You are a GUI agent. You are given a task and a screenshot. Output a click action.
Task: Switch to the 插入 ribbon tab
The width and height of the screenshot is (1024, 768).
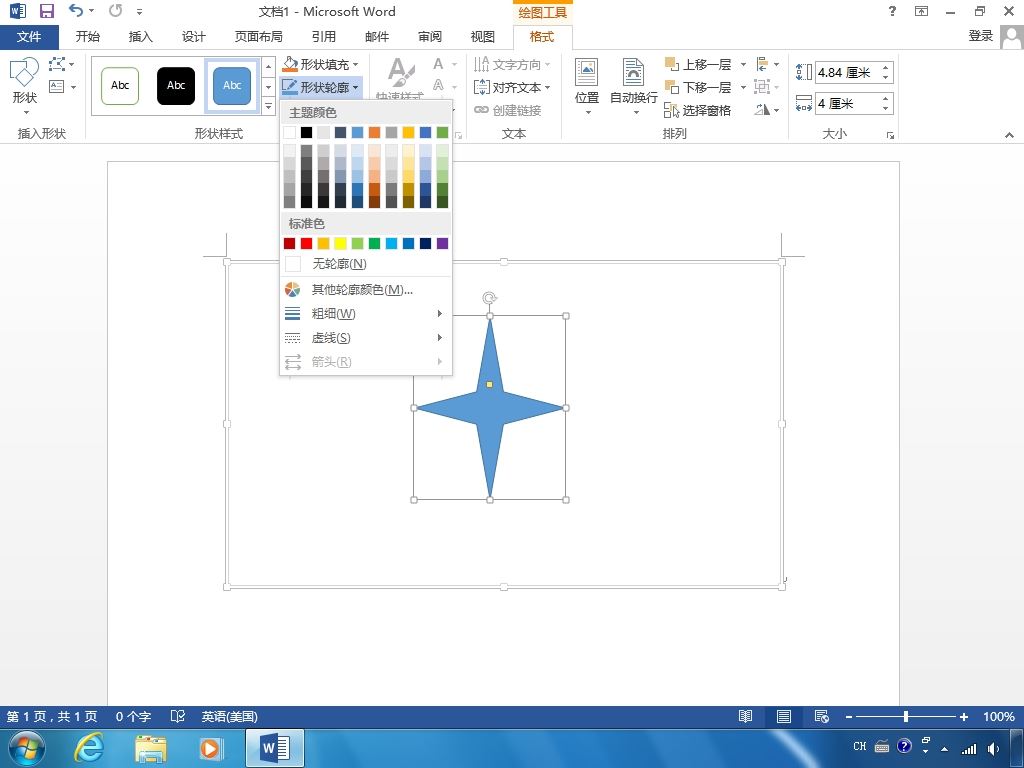point(141,37)
